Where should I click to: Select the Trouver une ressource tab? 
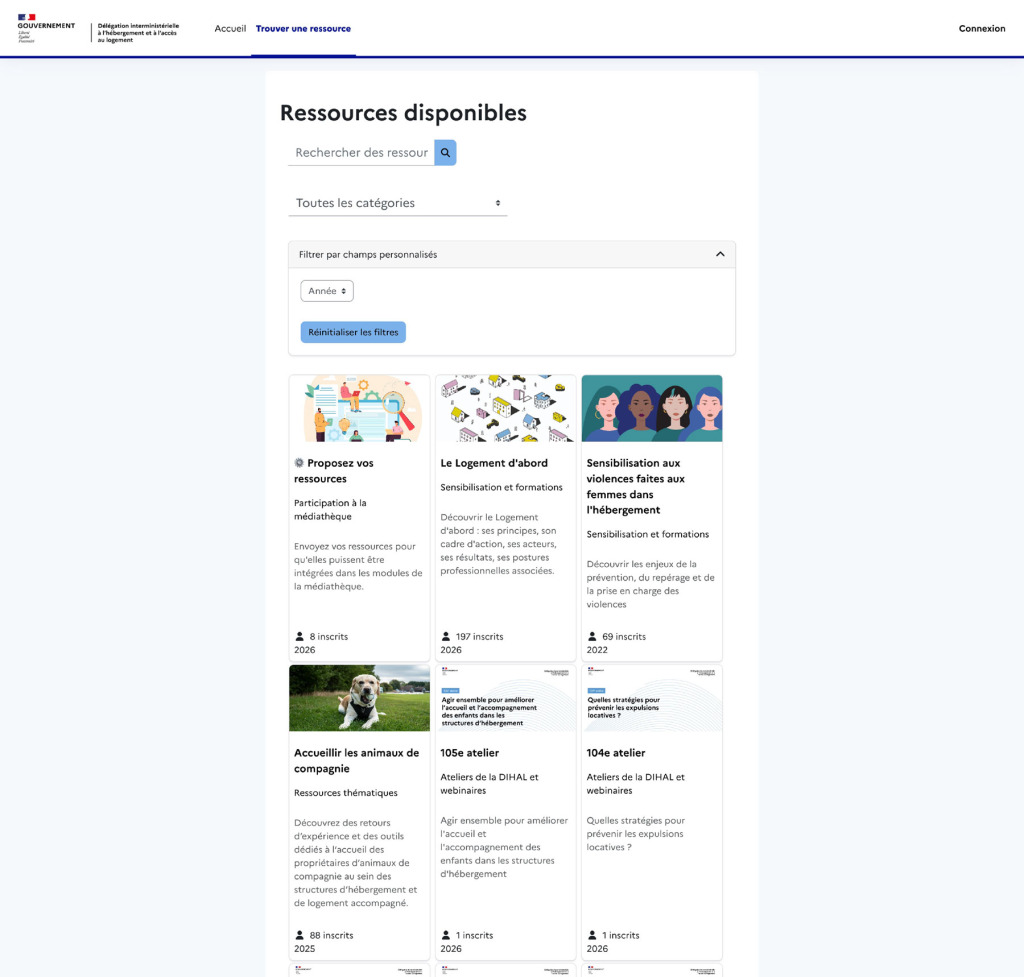coord(303,28)
